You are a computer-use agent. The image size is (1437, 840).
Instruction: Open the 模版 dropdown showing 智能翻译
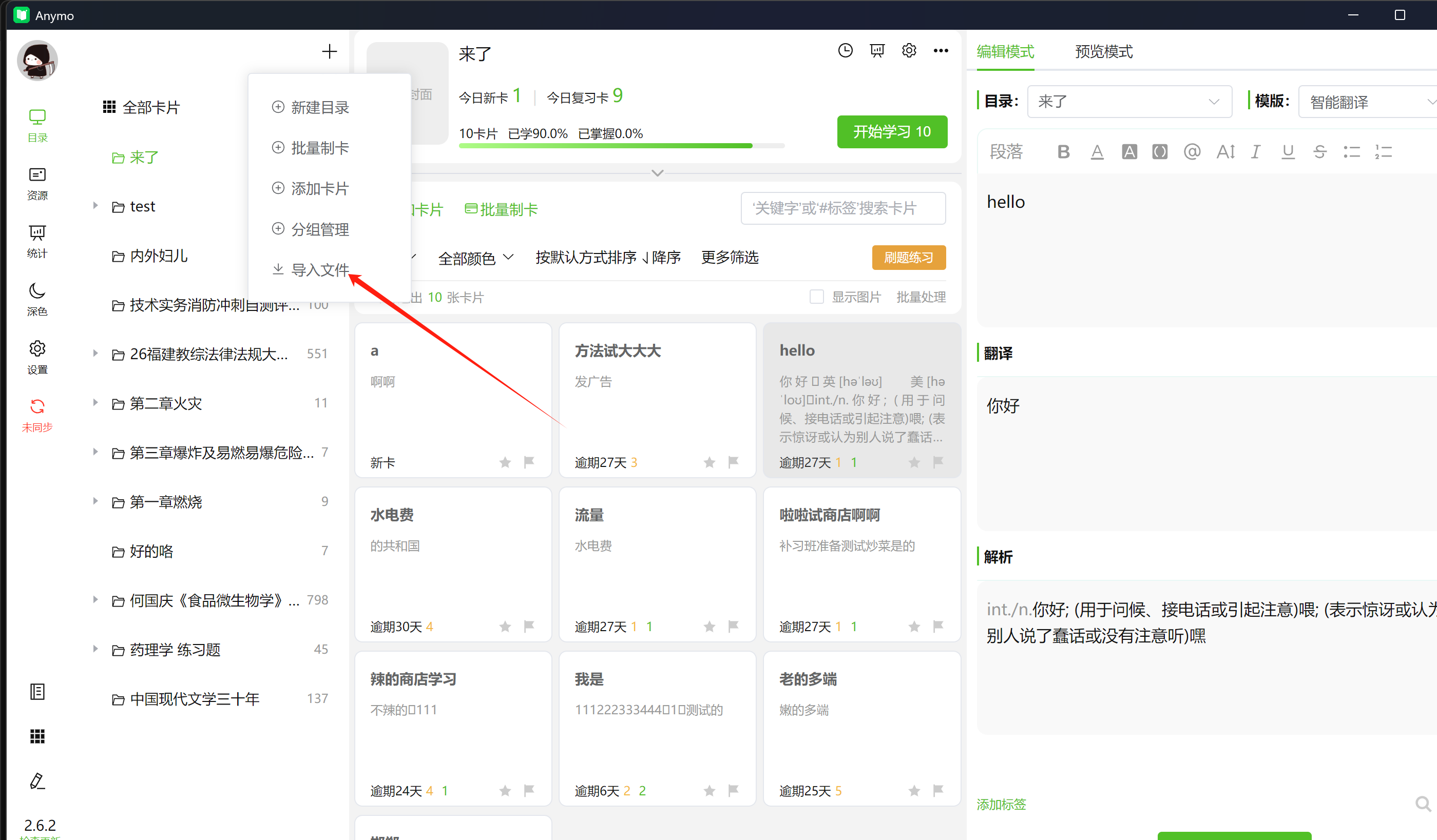click(x=1369, y=102)
